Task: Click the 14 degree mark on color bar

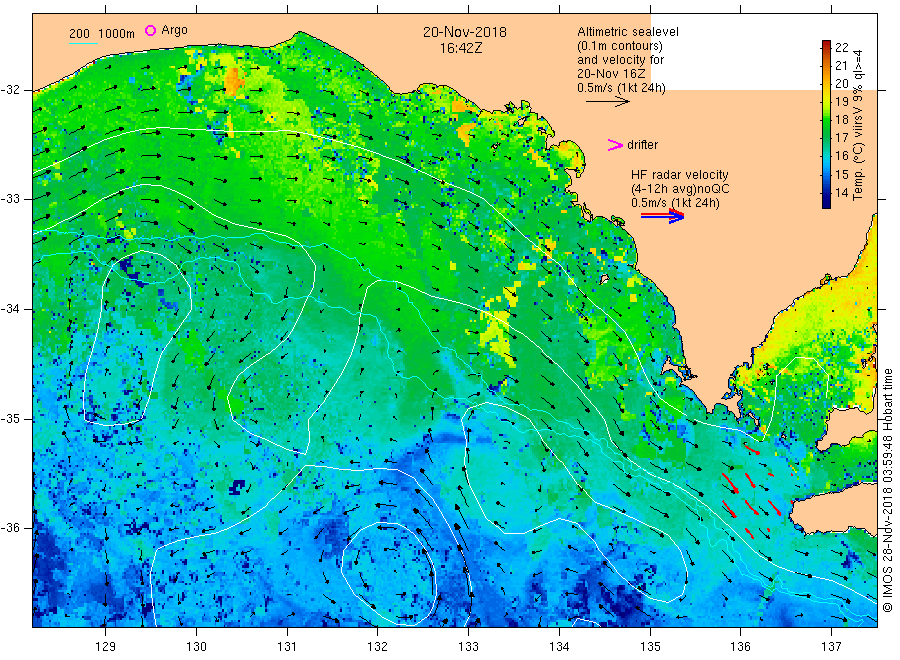Action: pos(841,192)
